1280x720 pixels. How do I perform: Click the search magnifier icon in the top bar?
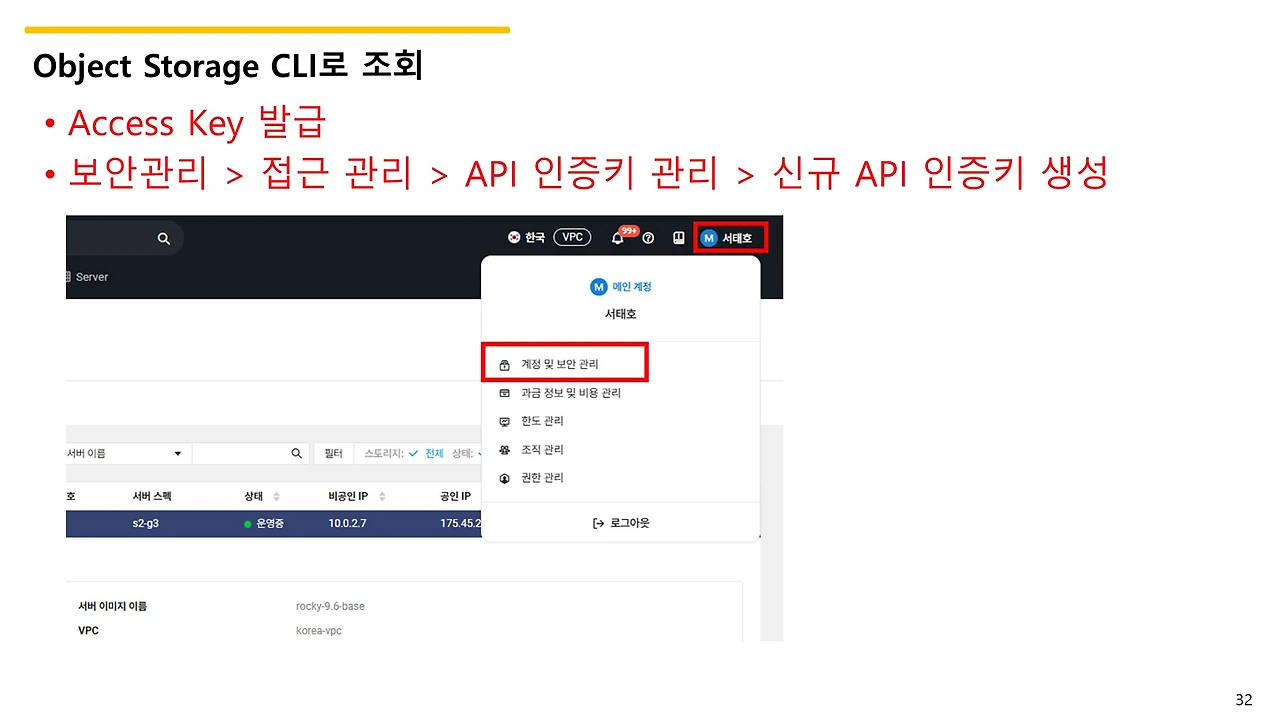click(x=163, y=238)
